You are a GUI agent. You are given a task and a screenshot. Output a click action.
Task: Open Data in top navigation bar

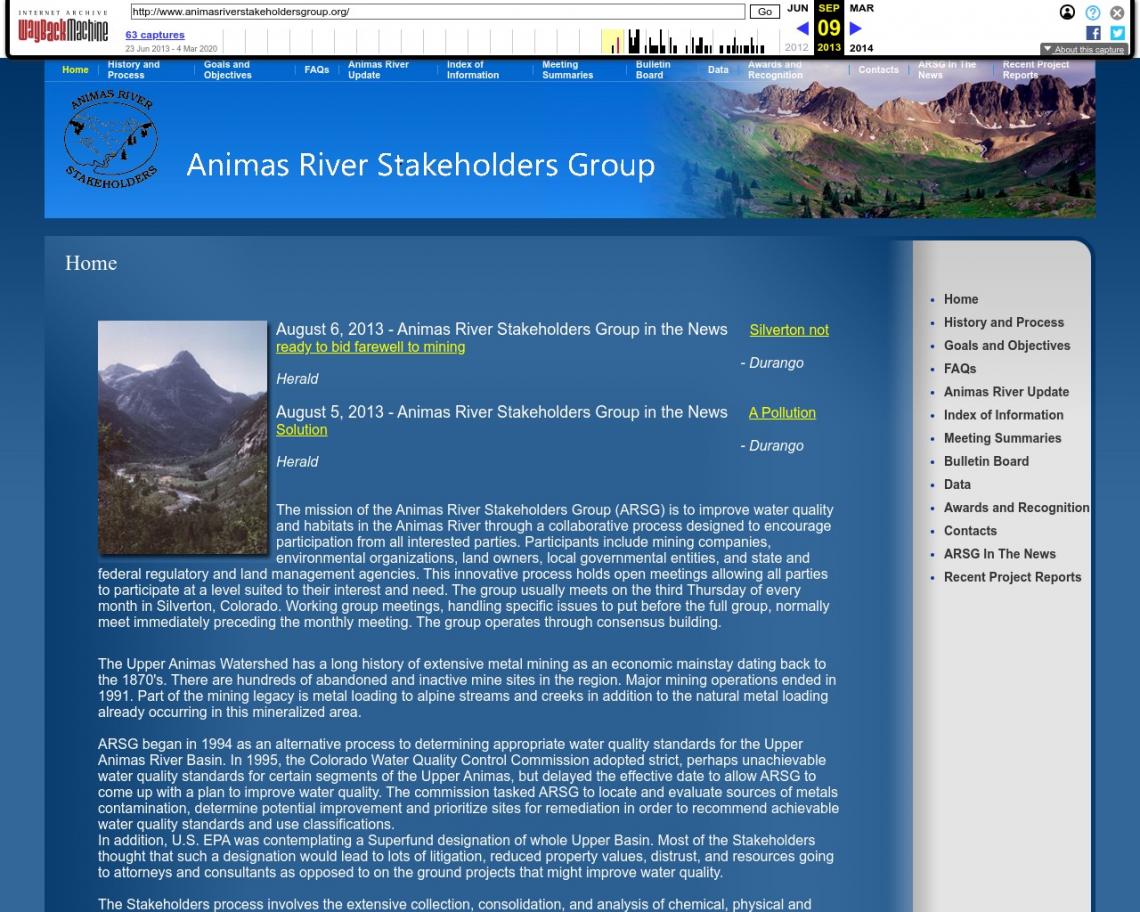718,70
